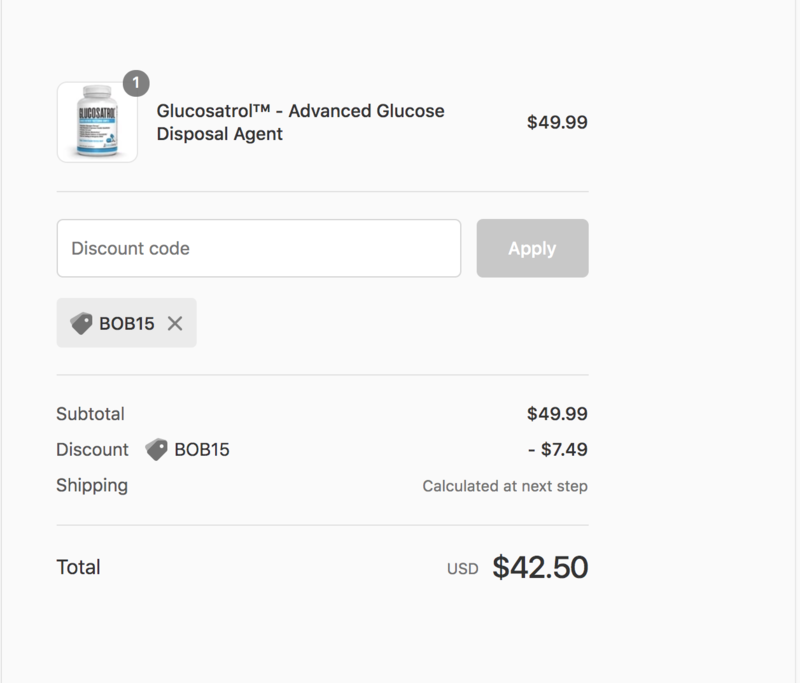Click the discount amount - $7.49
This screenshot has width=800, height=683.
click(x=558, y=449)
